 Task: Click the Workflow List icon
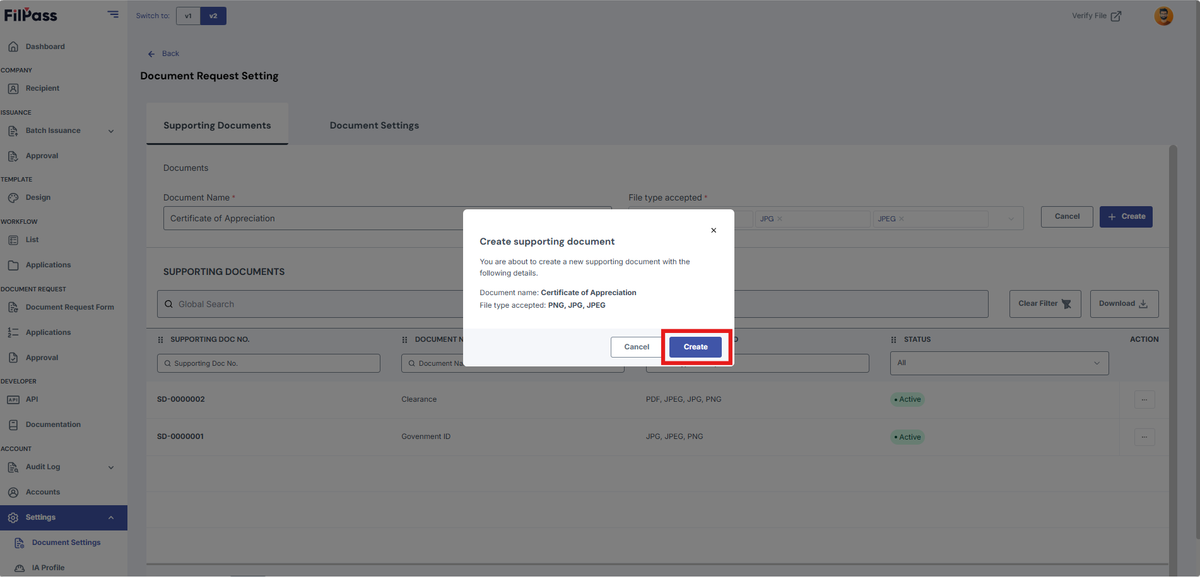[x=13, y=240]
